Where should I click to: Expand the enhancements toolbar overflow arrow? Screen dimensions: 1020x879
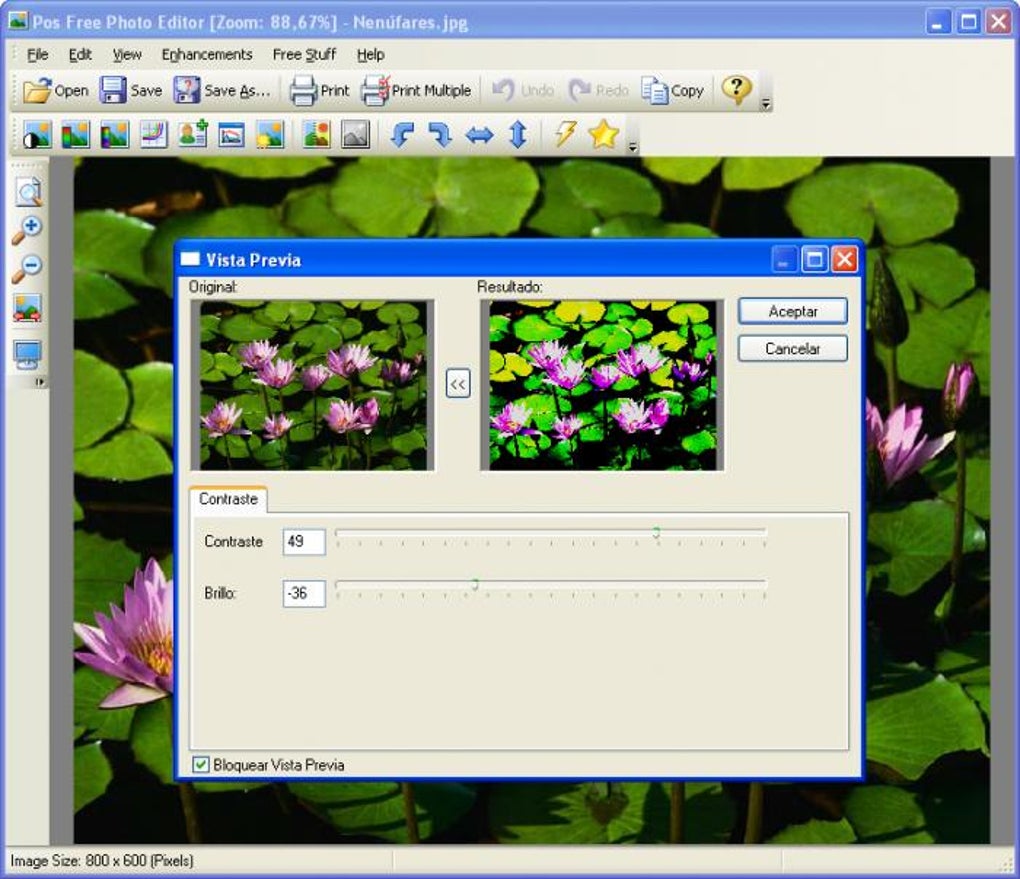(633, 148)
